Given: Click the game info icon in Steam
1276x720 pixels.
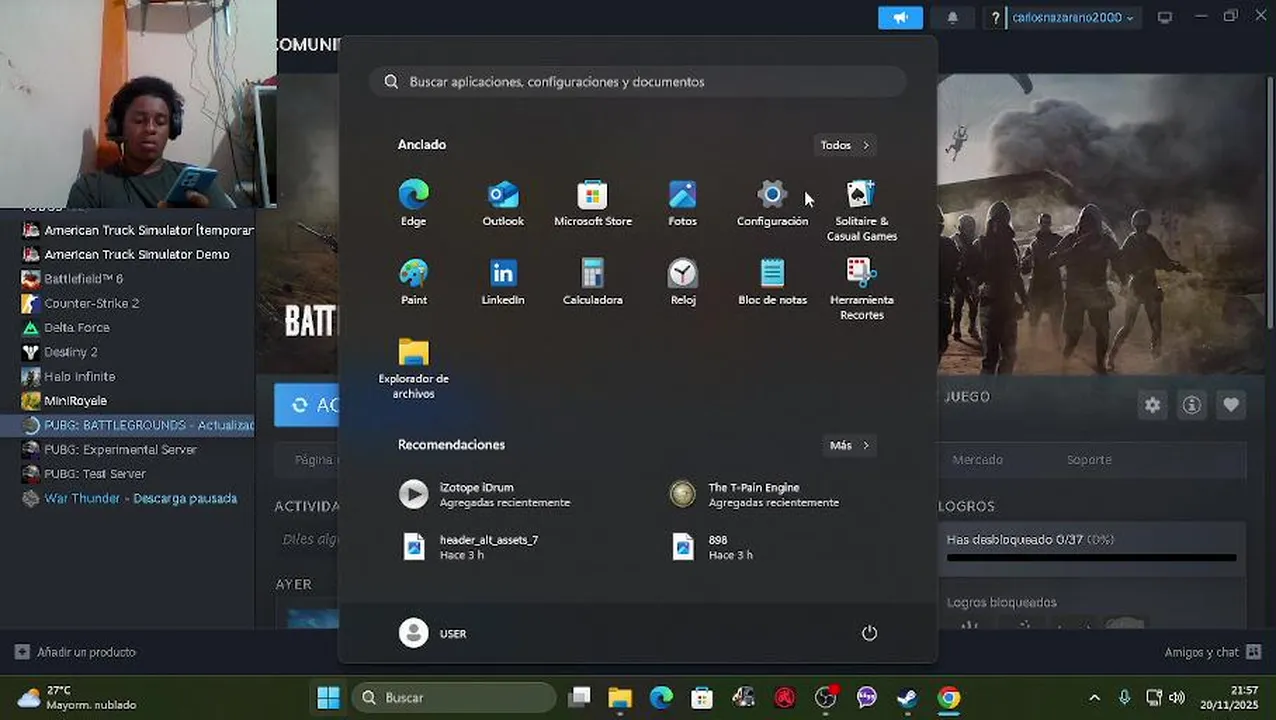Looking at the screenshot, I should (1192, 405).
